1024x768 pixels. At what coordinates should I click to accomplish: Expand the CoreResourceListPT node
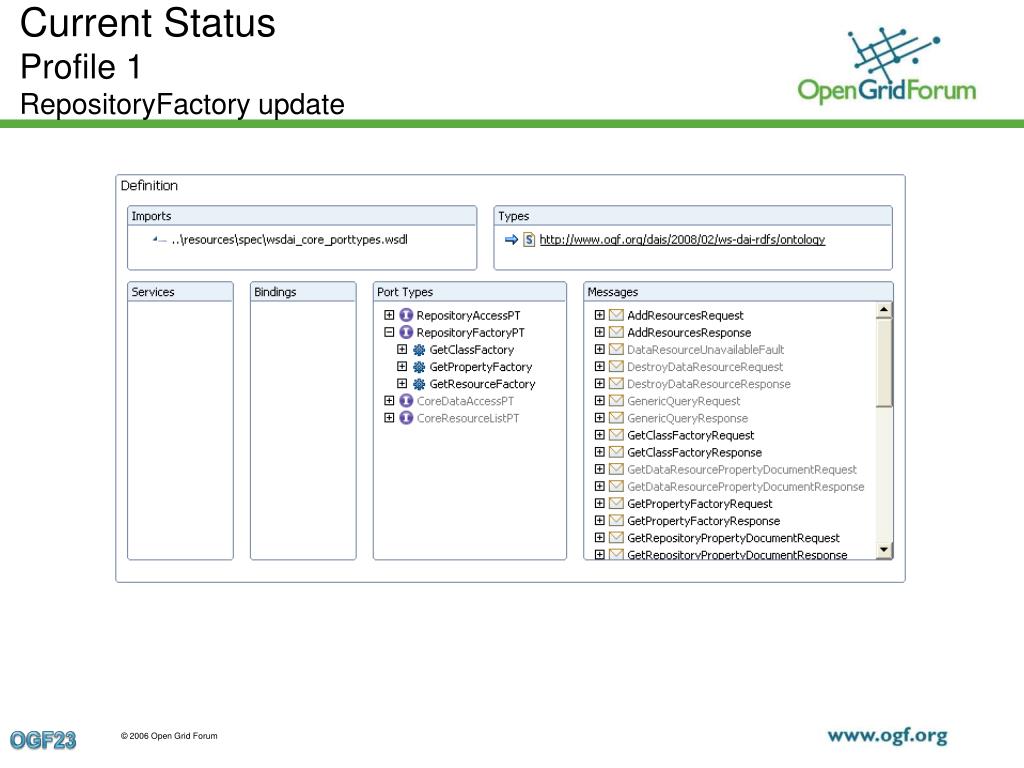tap(389, 417)
